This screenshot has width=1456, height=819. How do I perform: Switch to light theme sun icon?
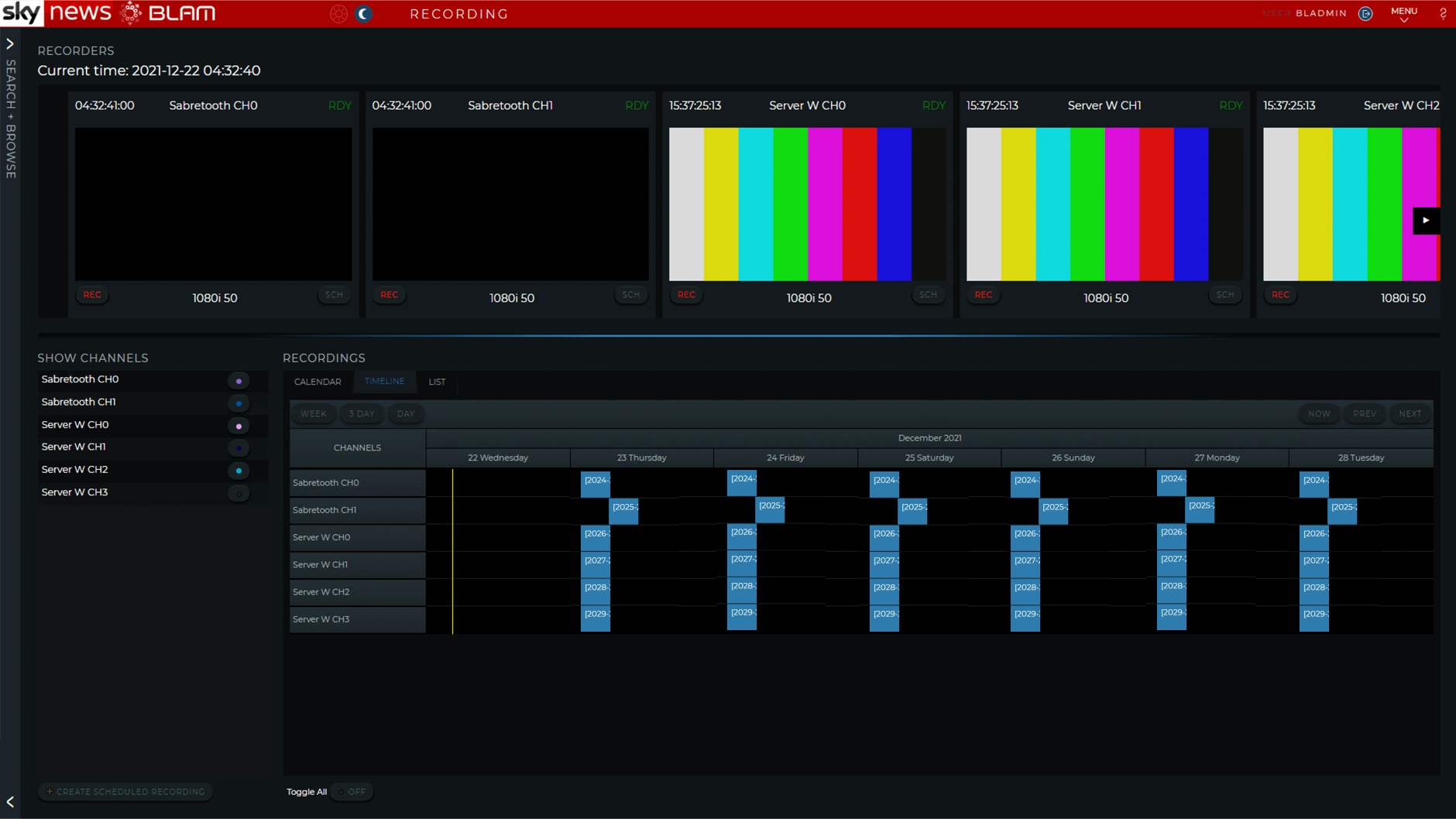click(x=338, y=14)
